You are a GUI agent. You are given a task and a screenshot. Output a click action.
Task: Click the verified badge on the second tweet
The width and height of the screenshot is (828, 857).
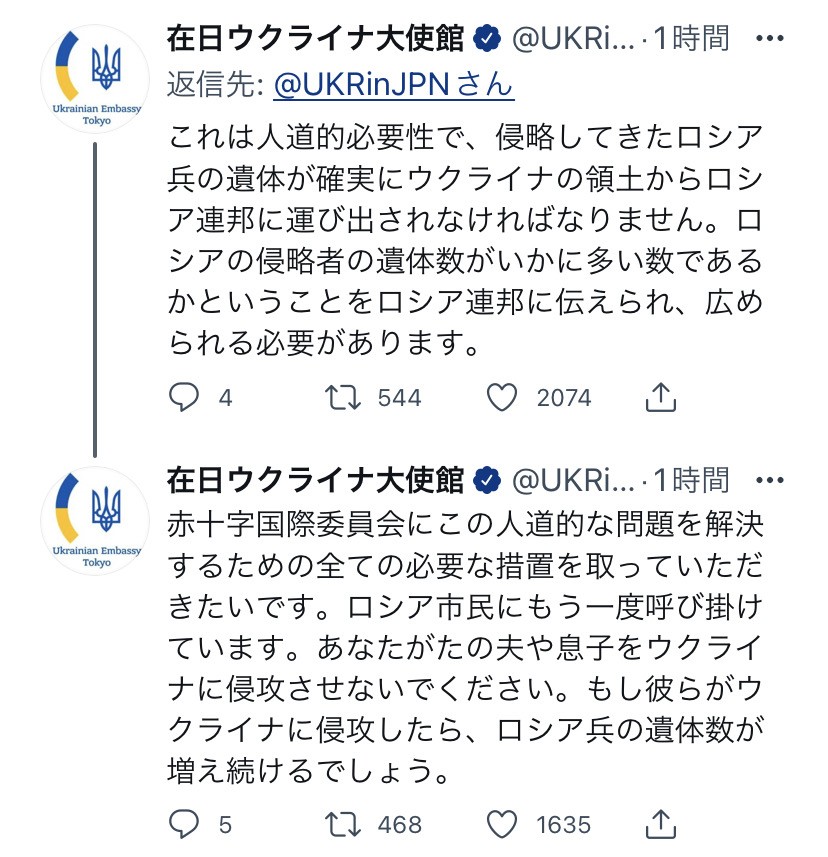click(487, 481)
